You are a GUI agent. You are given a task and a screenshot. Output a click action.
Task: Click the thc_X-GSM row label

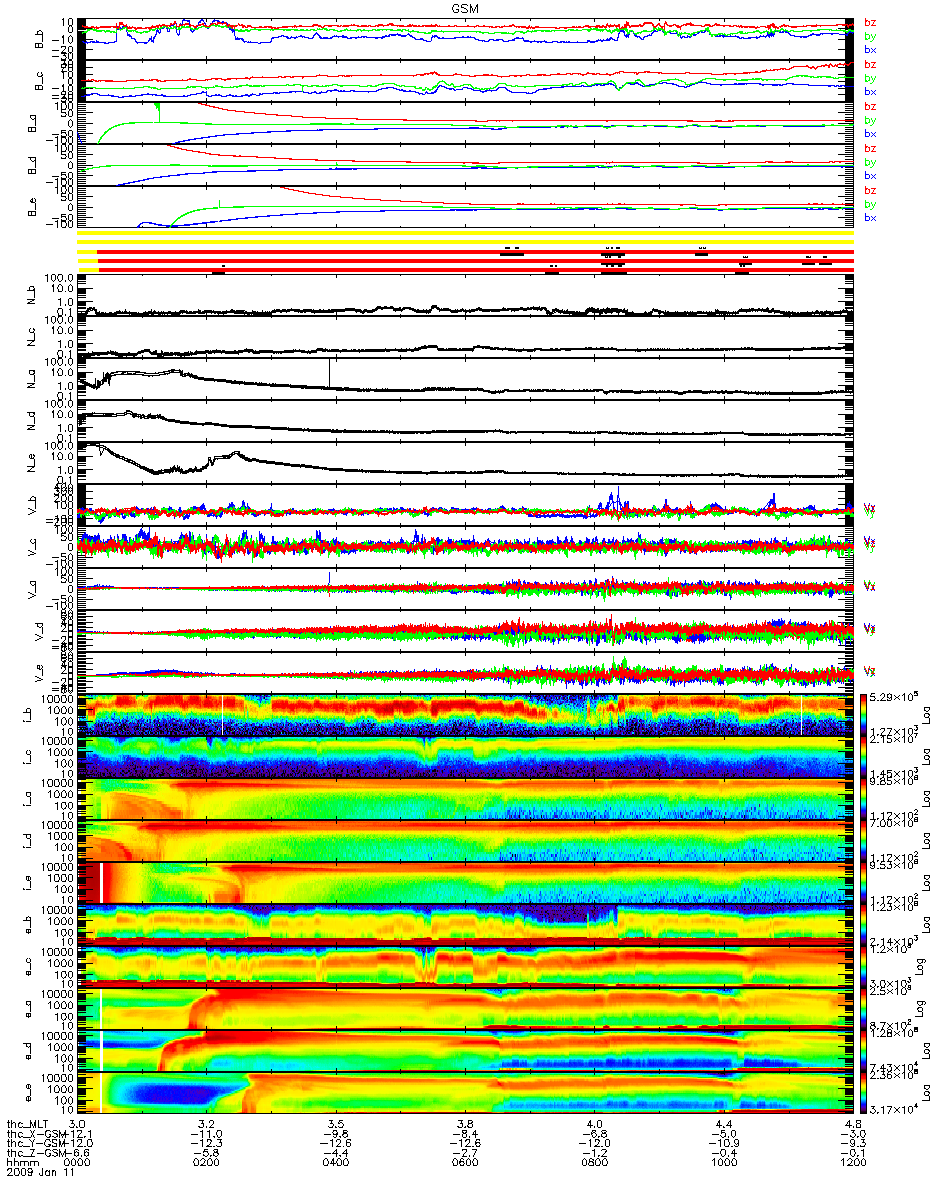tap(36, 1135)
